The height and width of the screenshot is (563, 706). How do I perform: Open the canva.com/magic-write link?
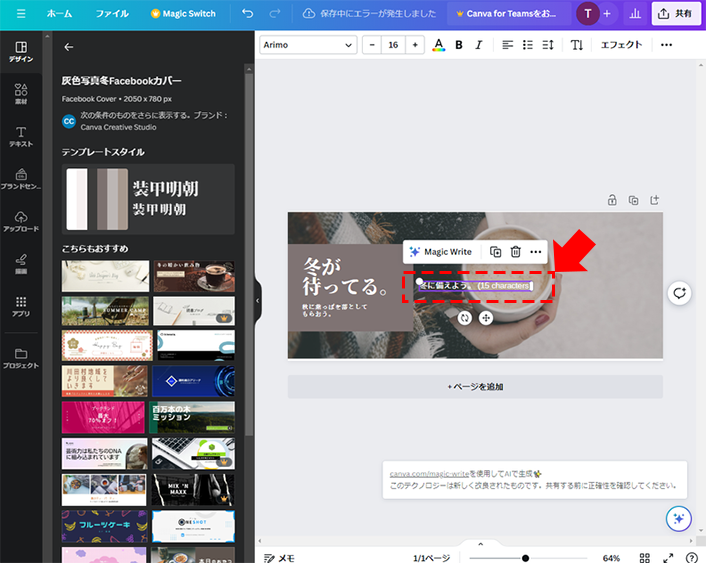tap(429, 474)
